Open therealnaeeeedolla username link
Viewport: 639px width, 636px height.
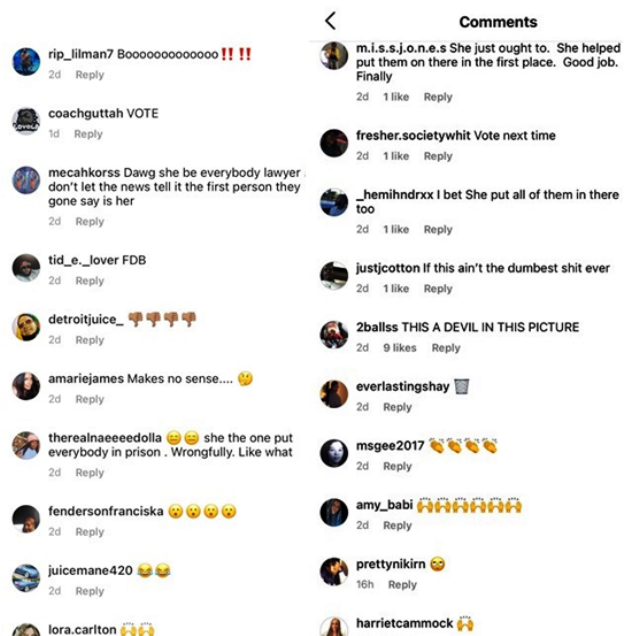coord(105,438)
